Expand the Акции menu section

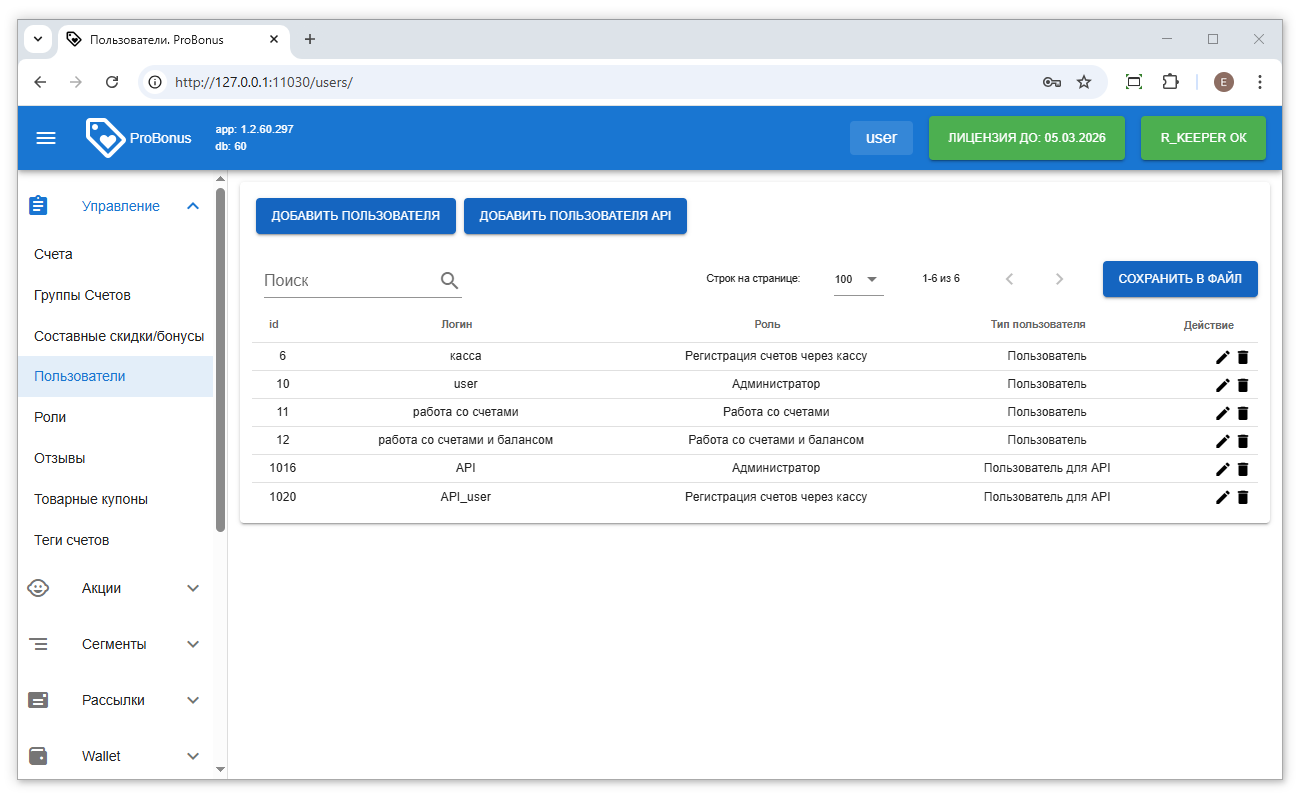click(193, 588)
